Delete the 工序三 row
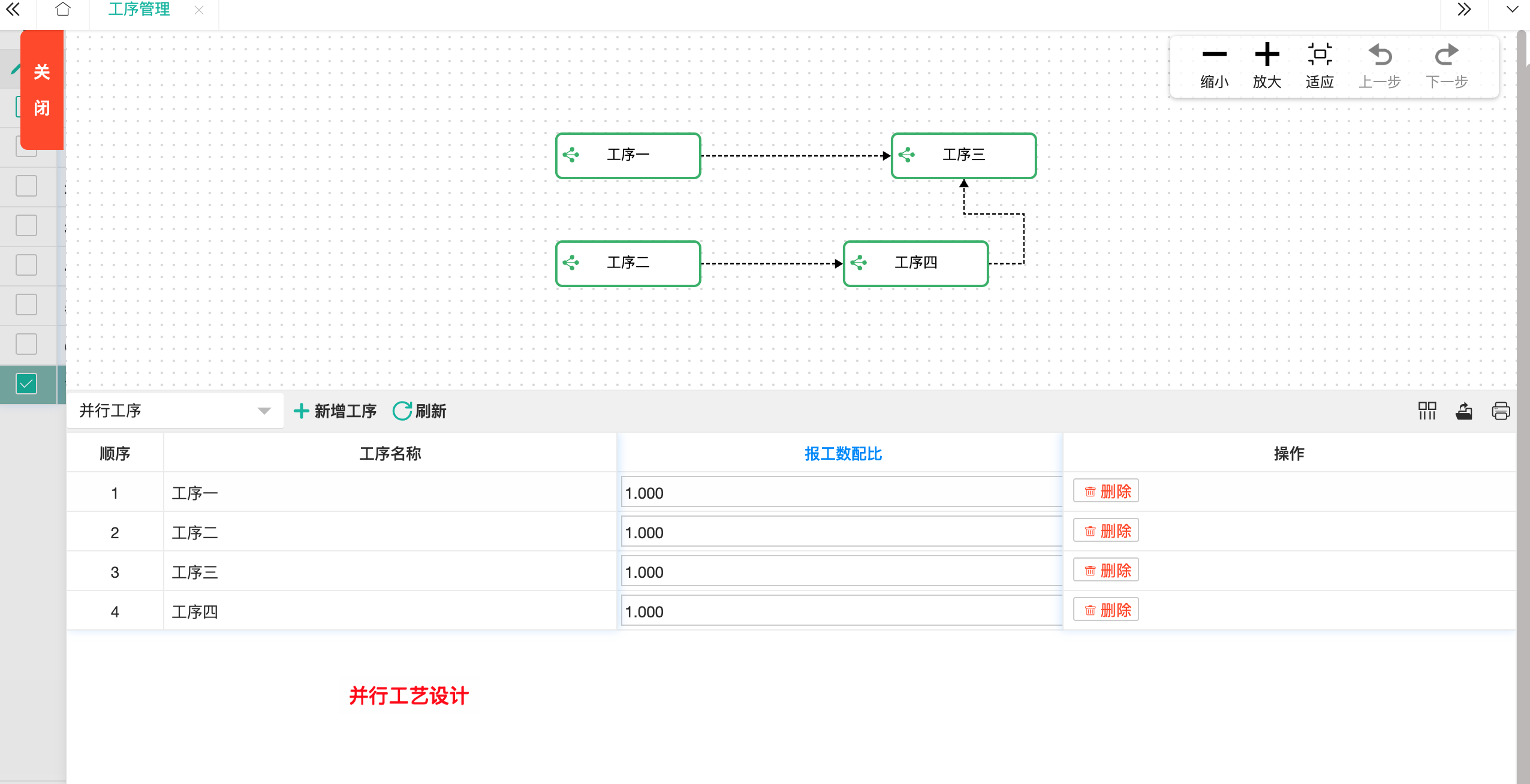 coord(1106,571)
